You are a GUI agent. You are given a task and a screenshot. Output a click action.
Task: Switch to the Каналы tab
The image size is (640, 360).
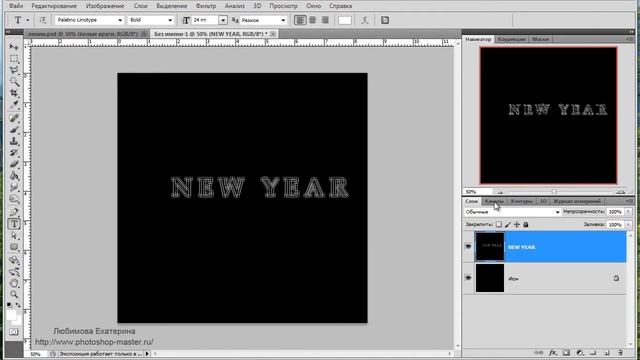coord(494,201)
